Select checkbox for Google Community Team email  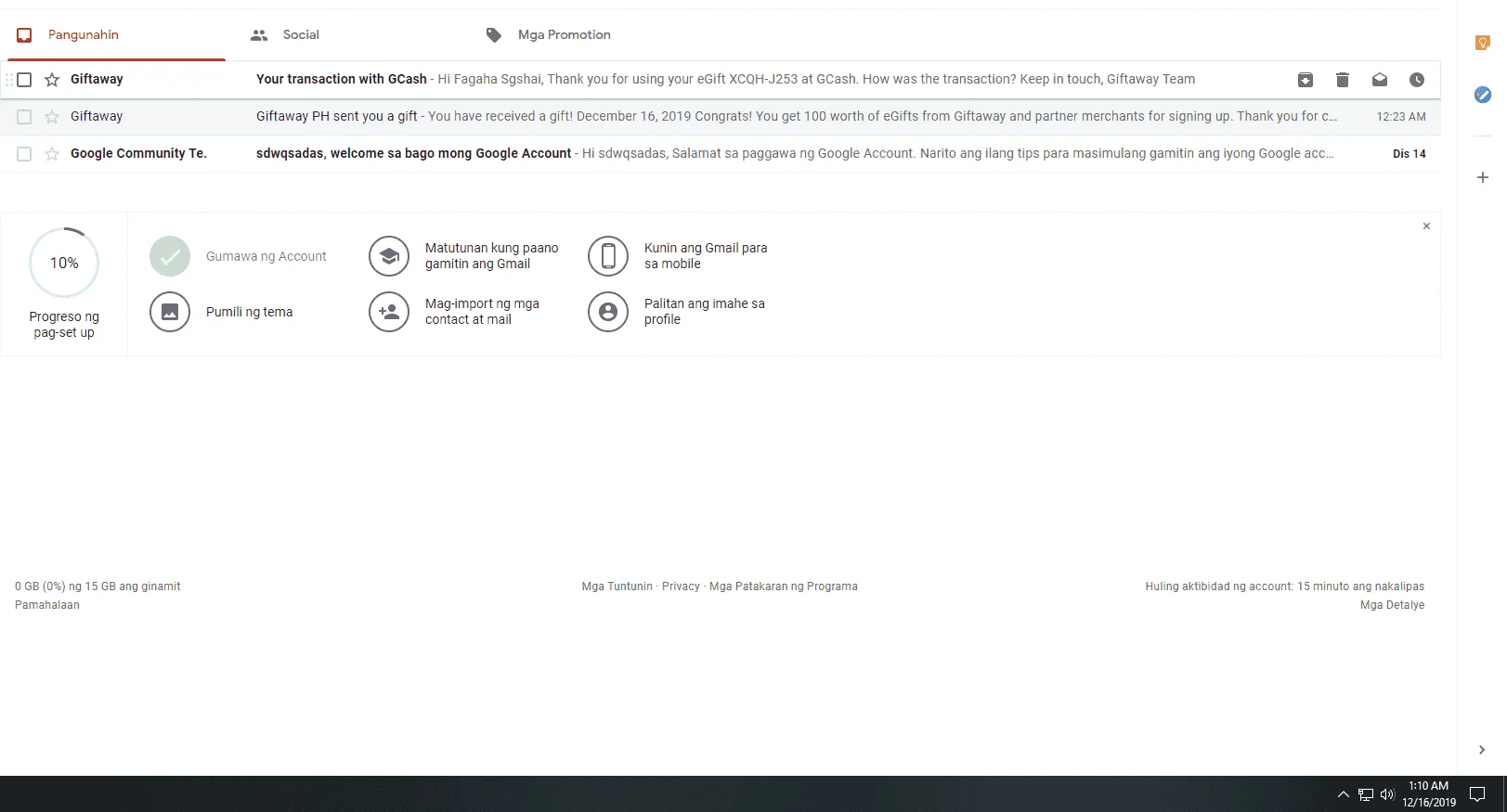click(x=24, y=154)
